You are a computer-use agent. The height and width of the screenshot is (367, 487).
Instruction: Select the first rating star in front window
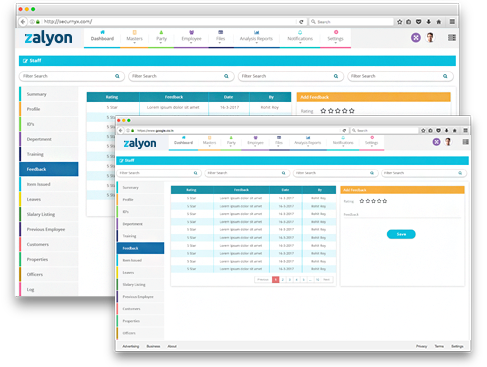coord(362,201)
